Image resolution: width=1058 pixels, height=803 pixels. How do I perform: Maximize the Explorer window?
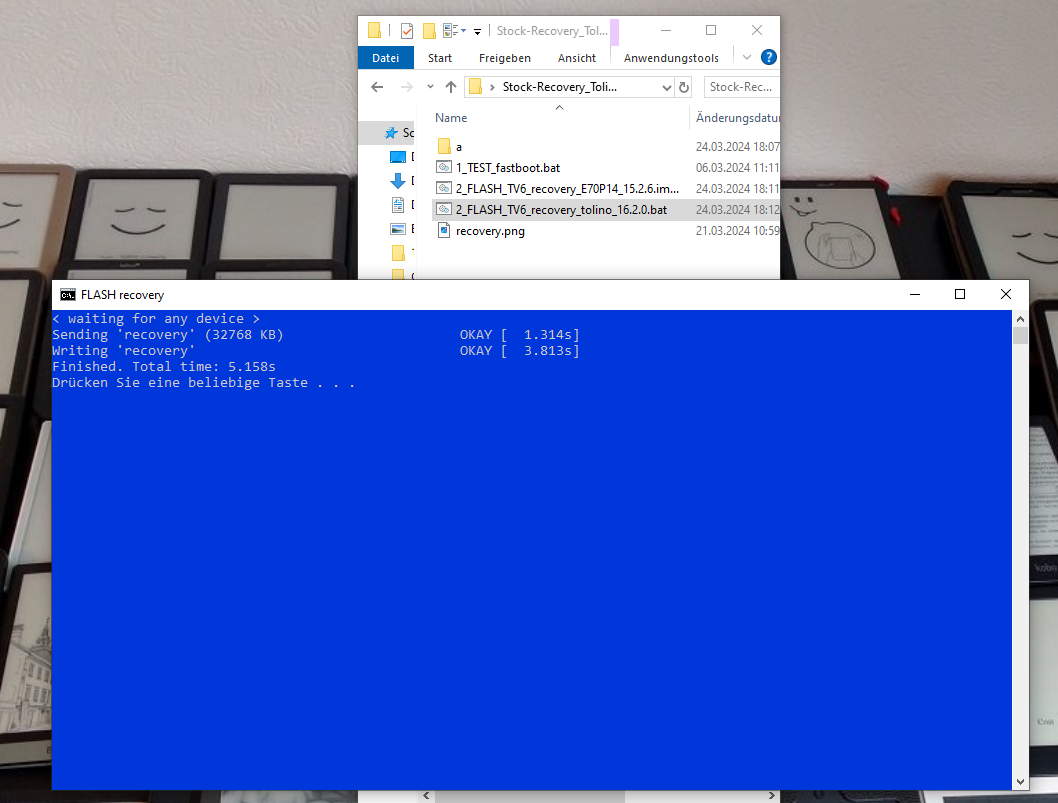tap(711, 30)
